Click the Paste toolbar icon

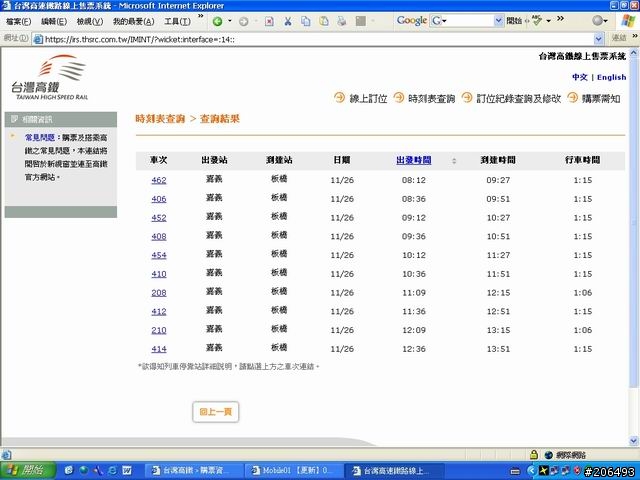tap(324, 21)
